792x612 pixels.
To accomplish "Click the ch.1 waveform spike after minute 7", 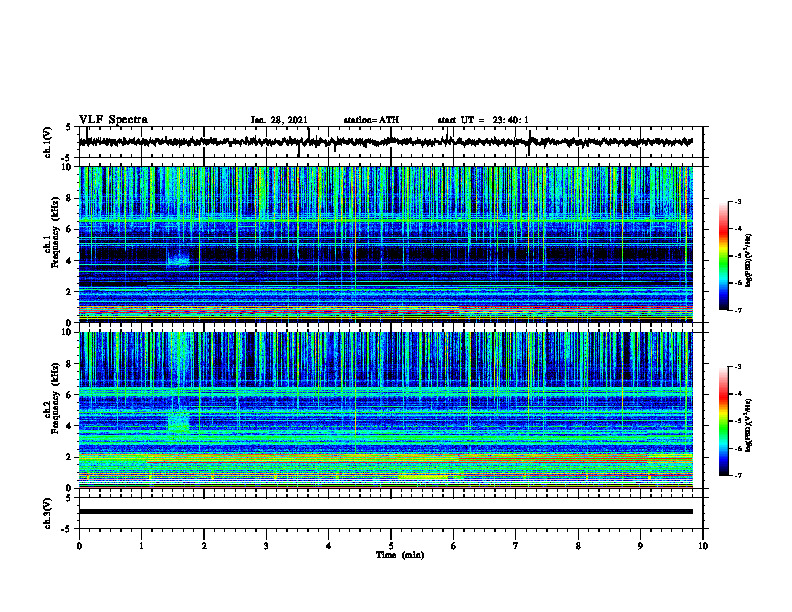I will coord(530,143).
